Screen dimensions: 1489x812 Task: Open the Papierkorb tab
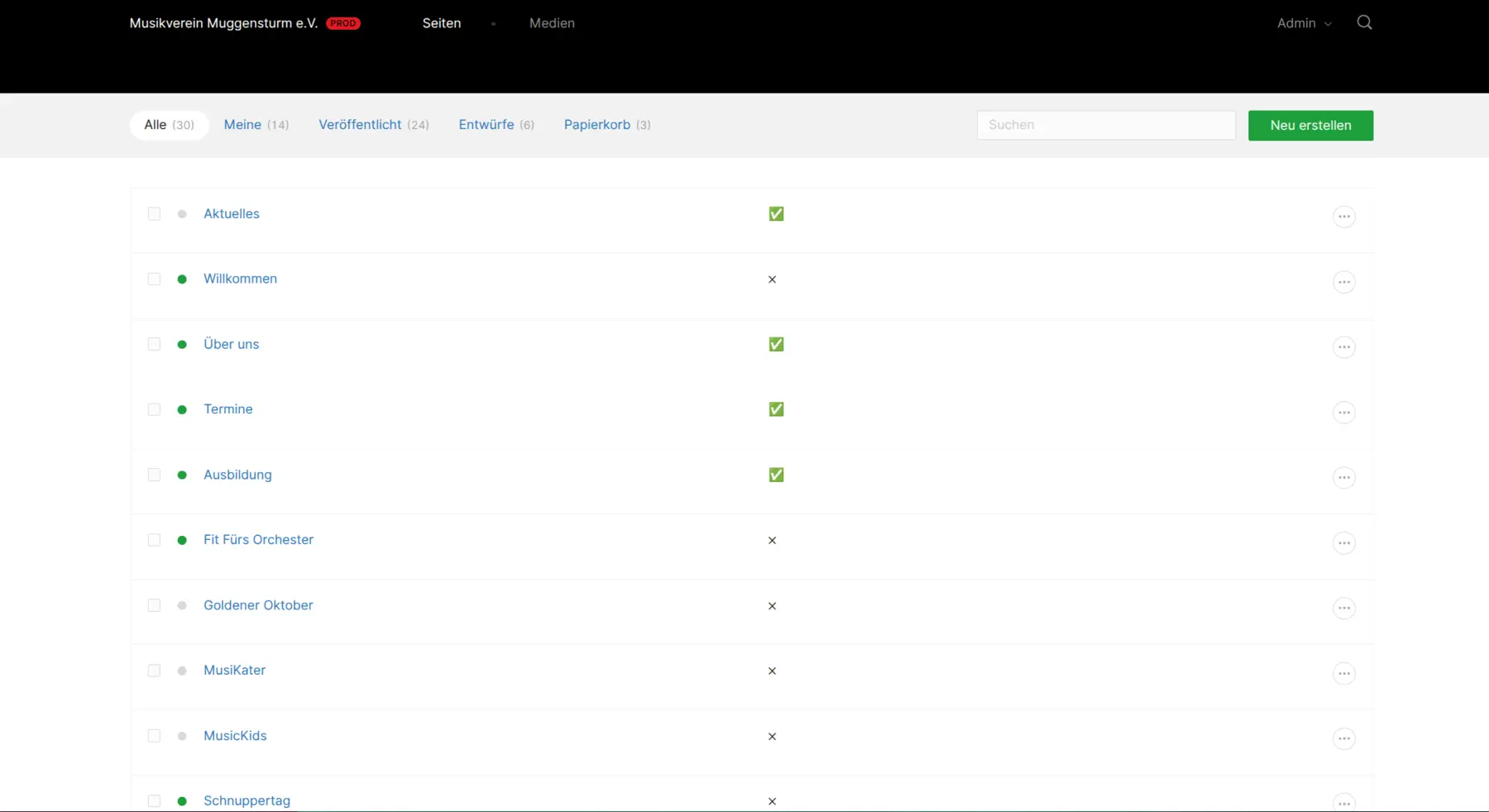click(x=607, y=125)
